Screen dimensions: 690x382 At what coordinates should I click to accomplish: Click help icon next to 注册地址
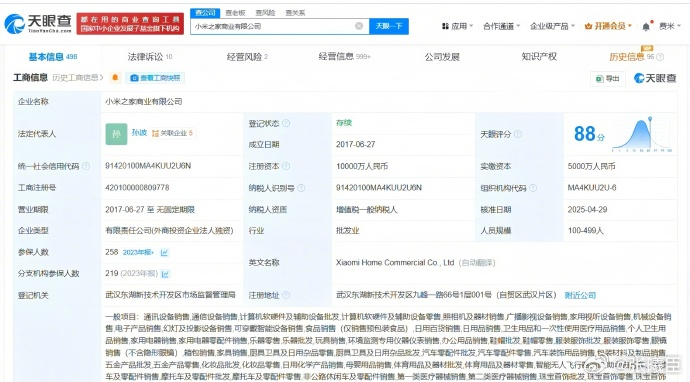coord(286,295)
